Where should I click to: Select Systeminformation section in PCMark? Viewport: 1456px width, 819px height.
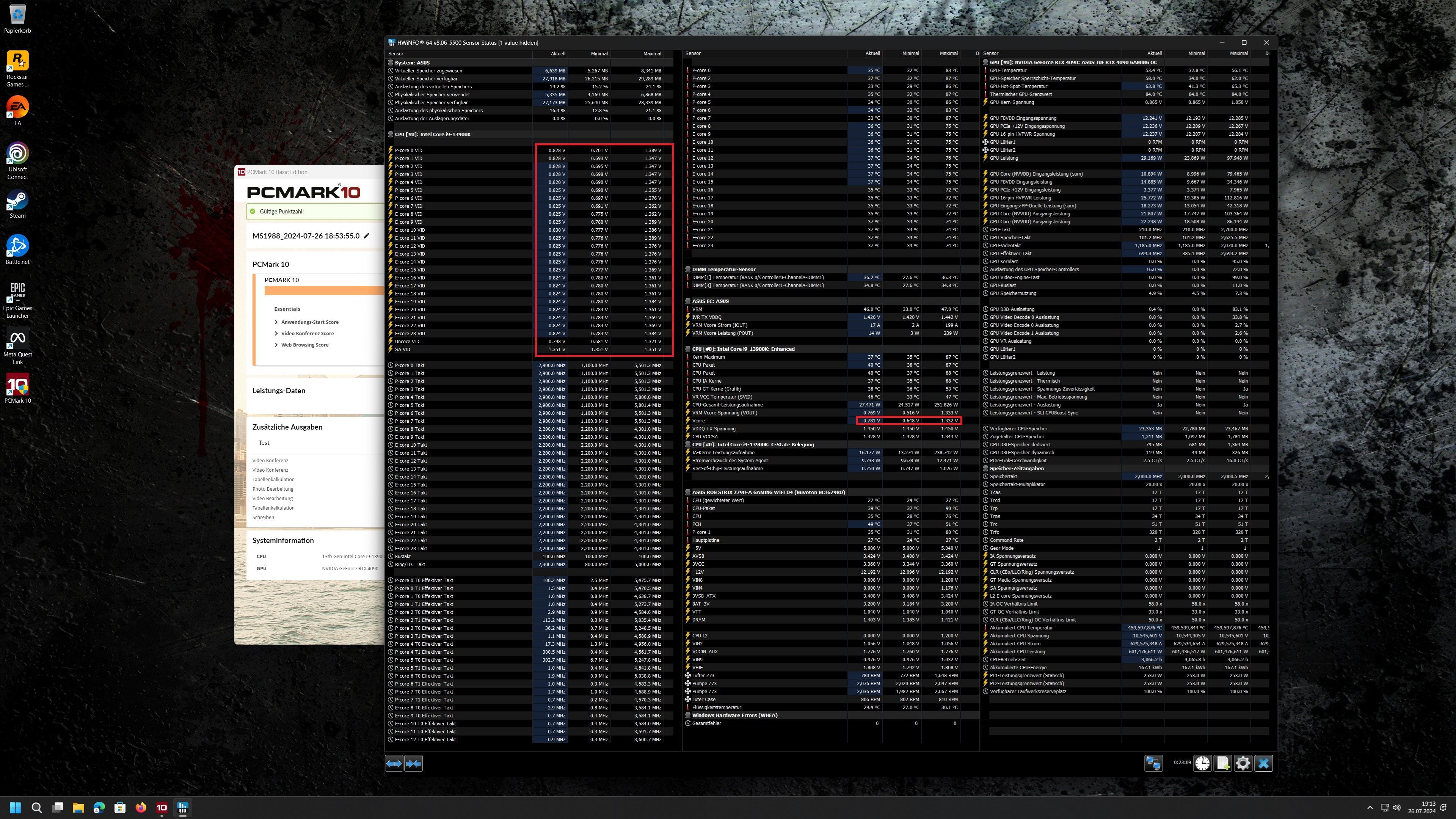point(282,540)
